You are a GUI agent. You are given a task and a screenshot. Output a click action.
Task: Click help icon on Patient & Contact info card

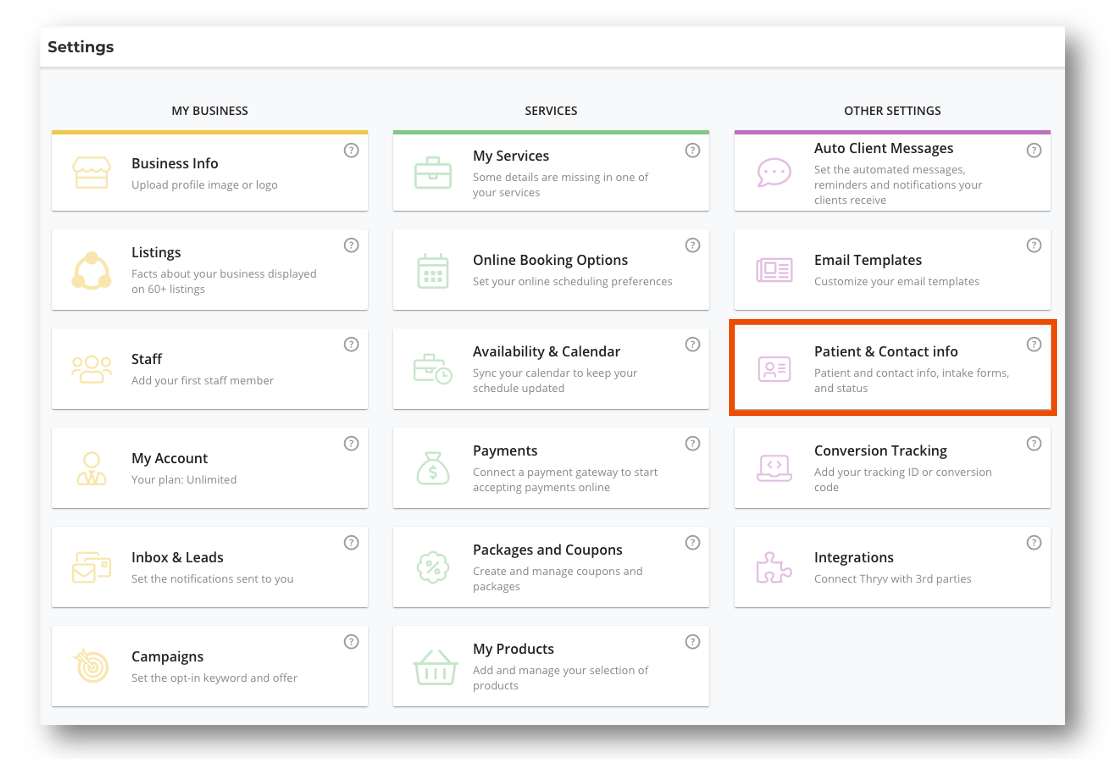click(x=1034, y=344)
